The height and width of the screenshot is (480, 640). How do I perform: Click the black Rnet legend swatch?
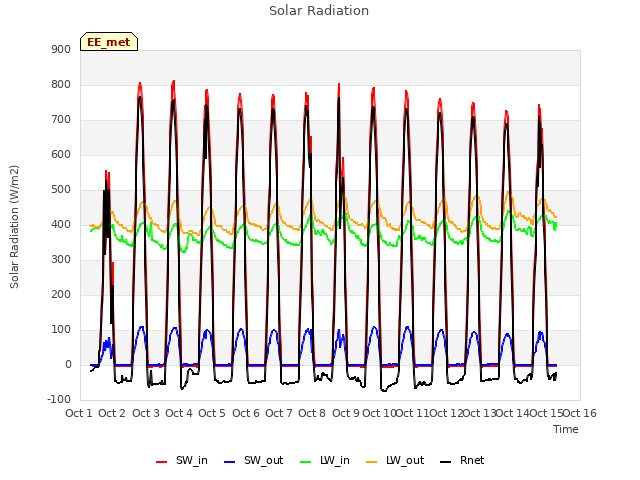click(446, 462)
